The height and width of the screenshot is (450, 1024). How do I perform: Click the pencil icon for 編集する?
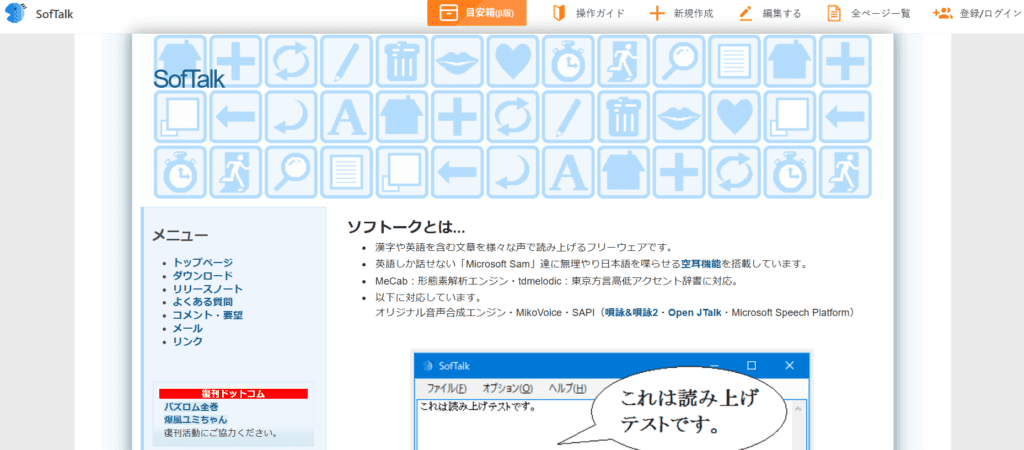pyautogui.click(x=745, y=13)
